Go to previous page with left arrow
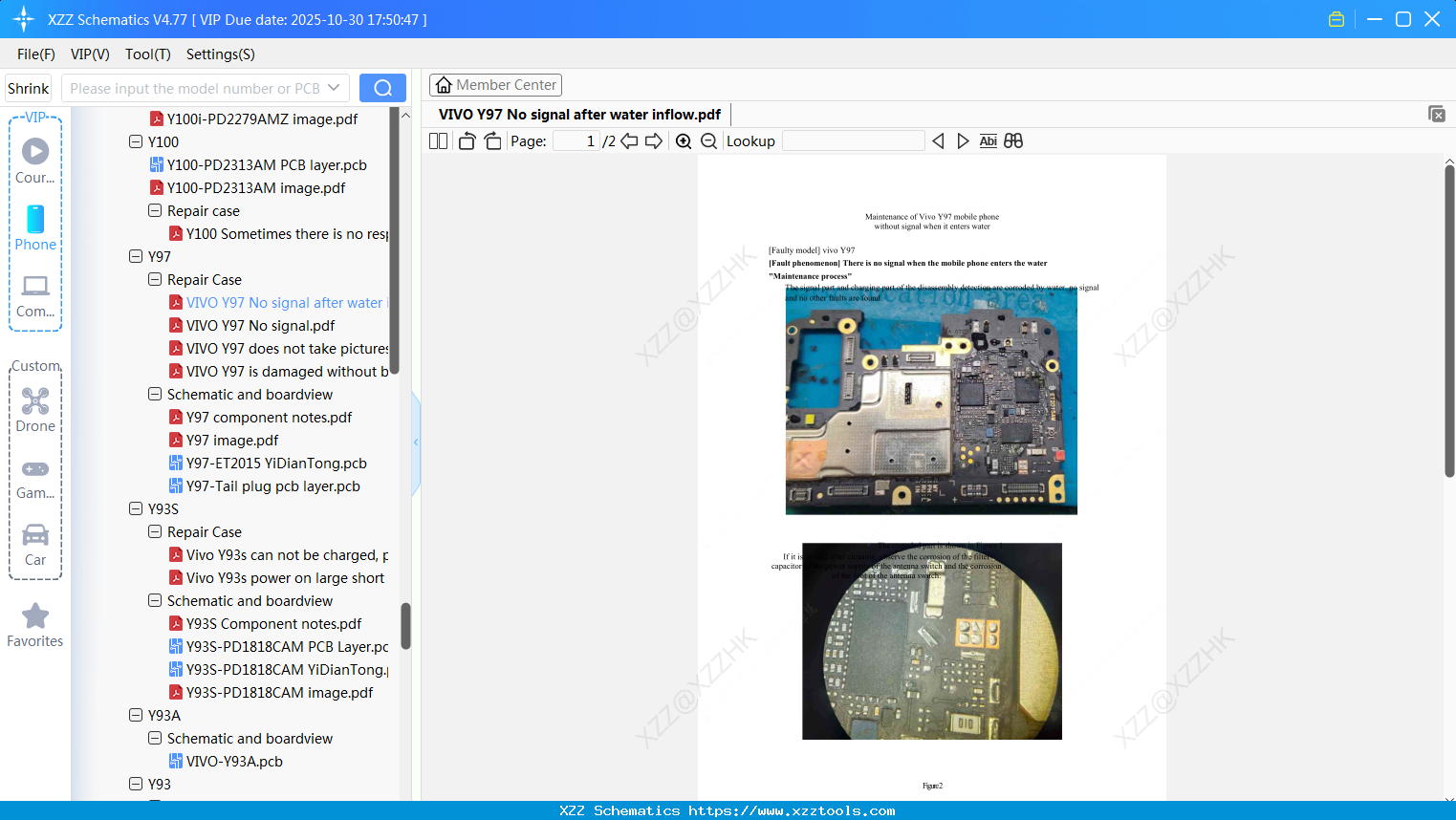 point(629,141)
